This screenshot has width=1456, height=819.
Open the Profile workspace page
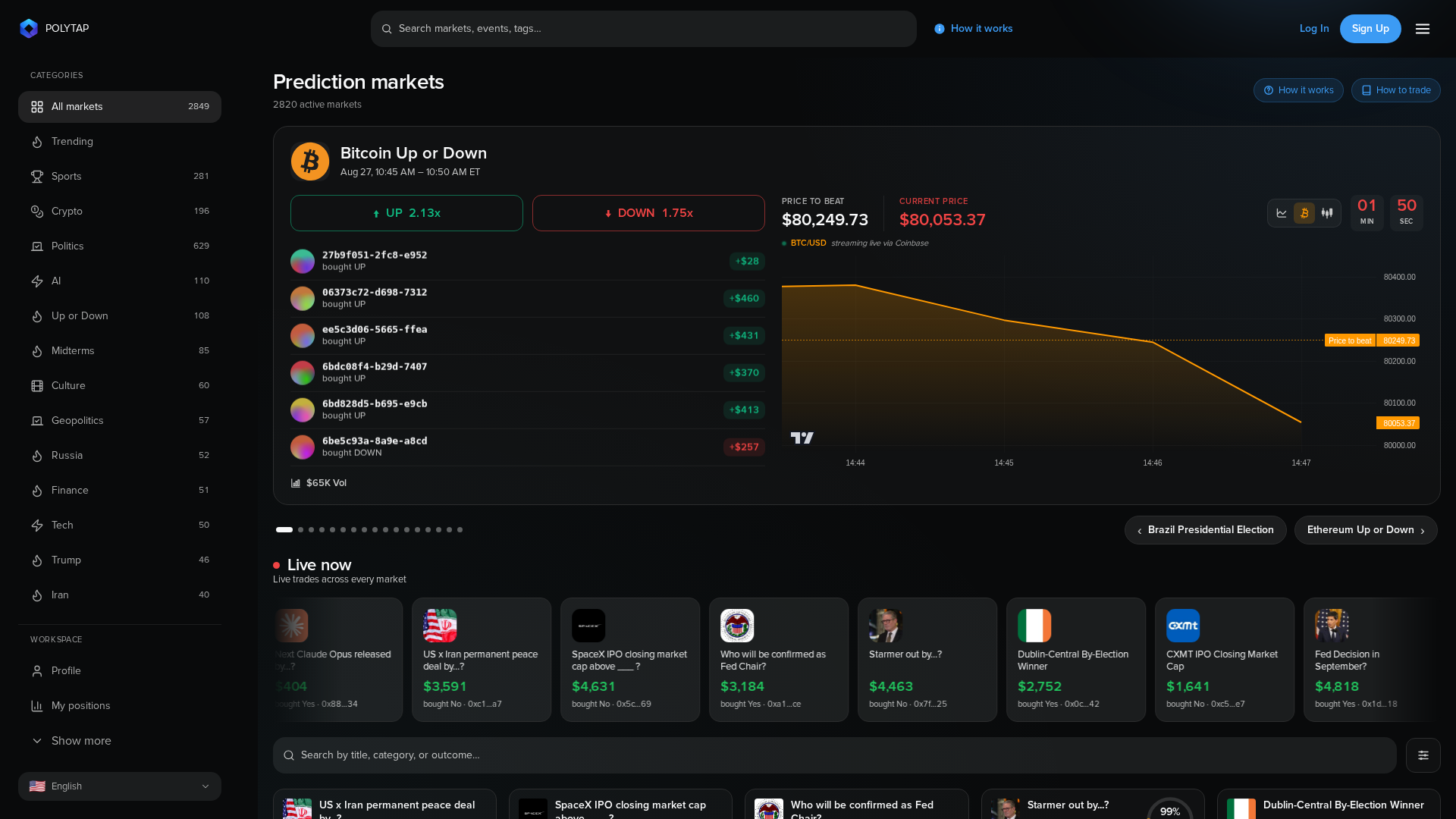click(x=120, y=671)
